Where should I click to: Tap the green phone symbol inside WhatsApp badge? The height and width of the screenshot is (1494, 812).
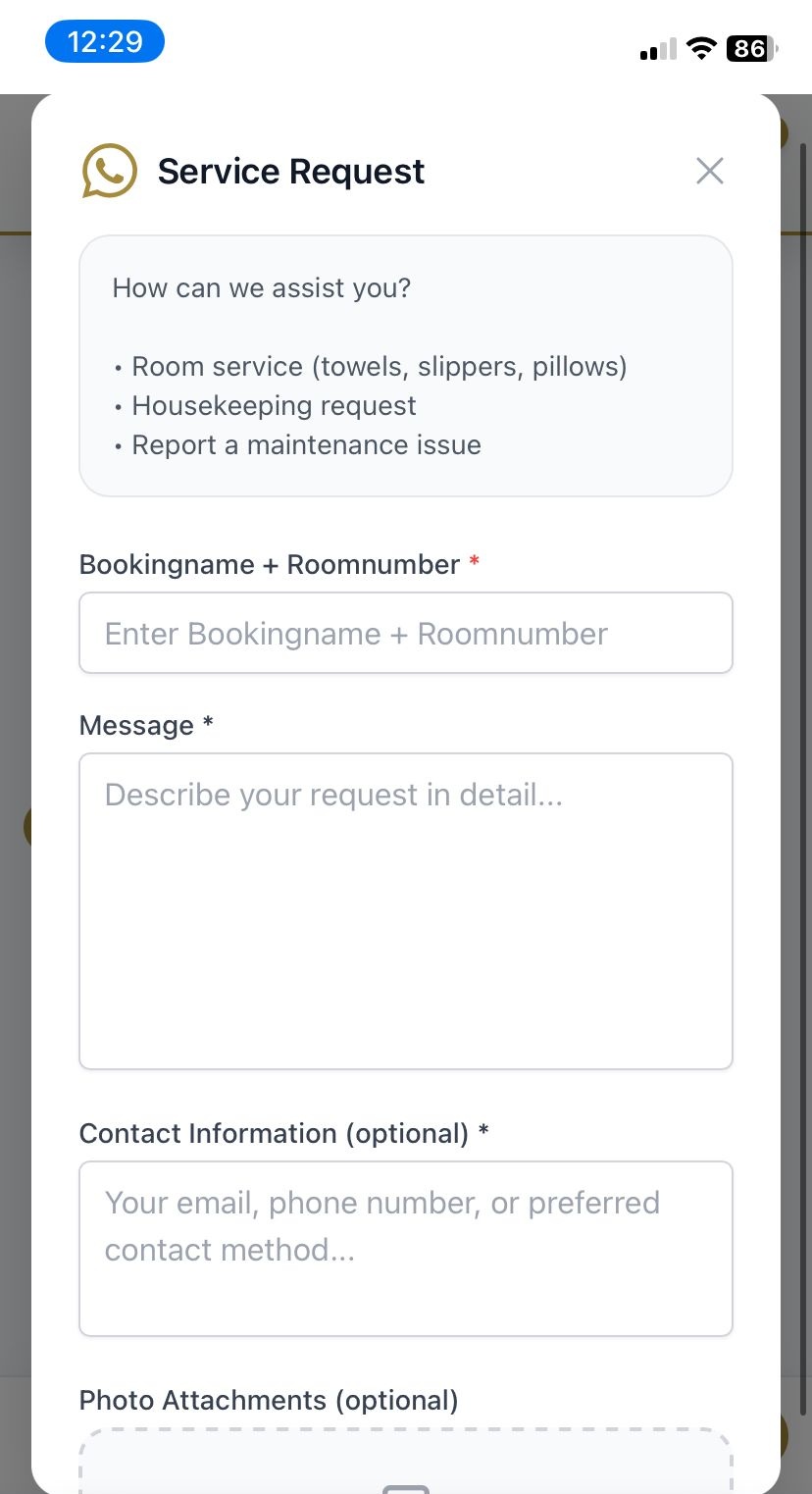pyautogui.click(x=109, y=171)
